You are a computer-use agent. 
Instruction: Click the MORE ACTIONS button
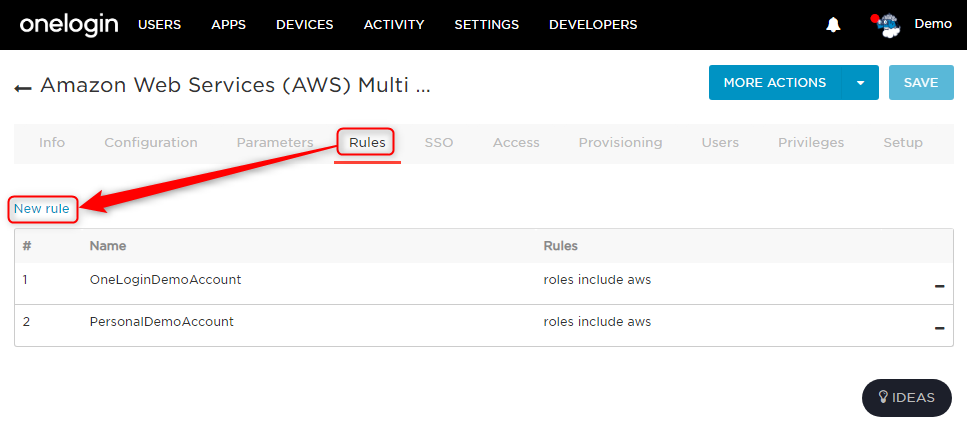point(775,83)
